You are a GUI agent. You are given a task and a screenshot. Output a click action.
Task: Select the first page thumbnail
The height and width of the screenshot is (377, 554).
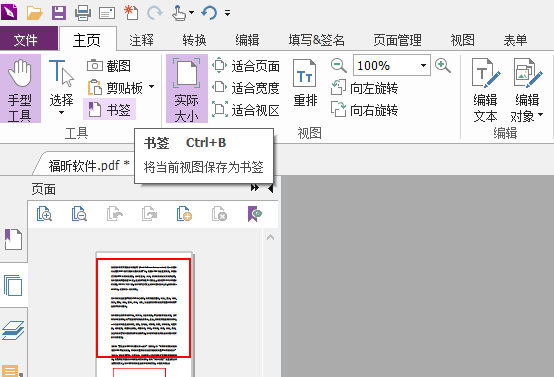pos(144,314)
